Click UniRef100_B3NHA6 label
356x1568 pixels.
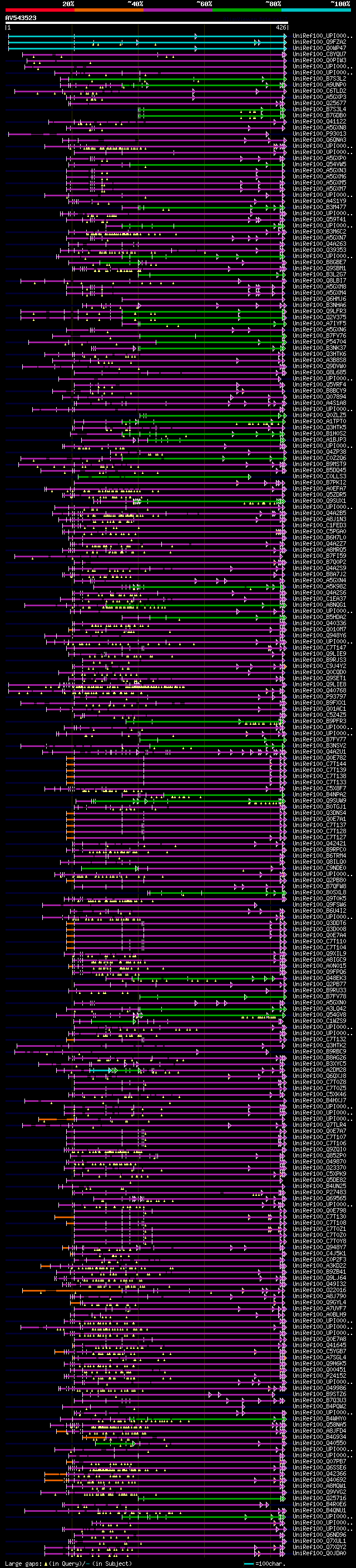tap(319, 305)
